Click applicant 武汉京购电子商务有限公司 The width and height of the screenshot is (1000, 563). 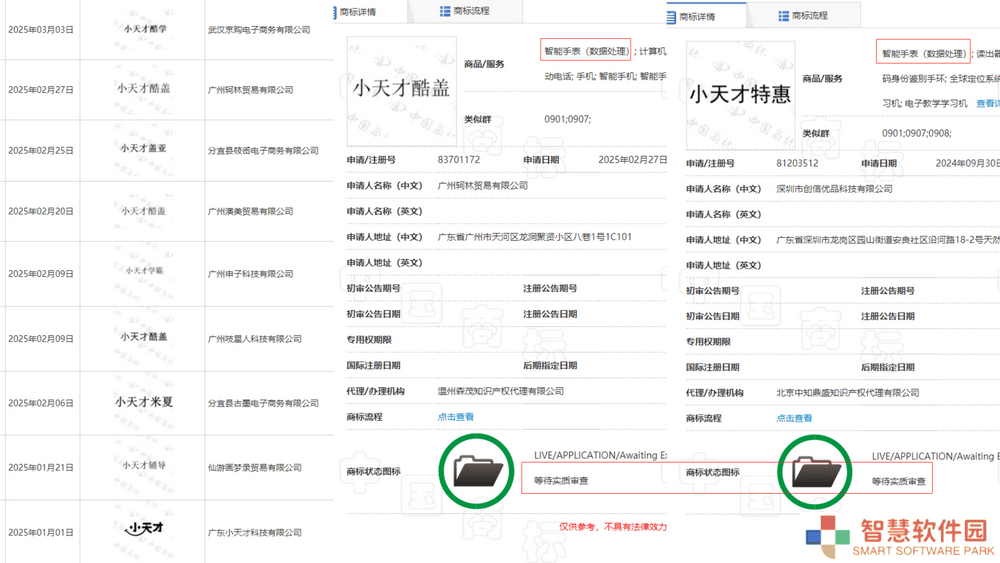[259, 30]
